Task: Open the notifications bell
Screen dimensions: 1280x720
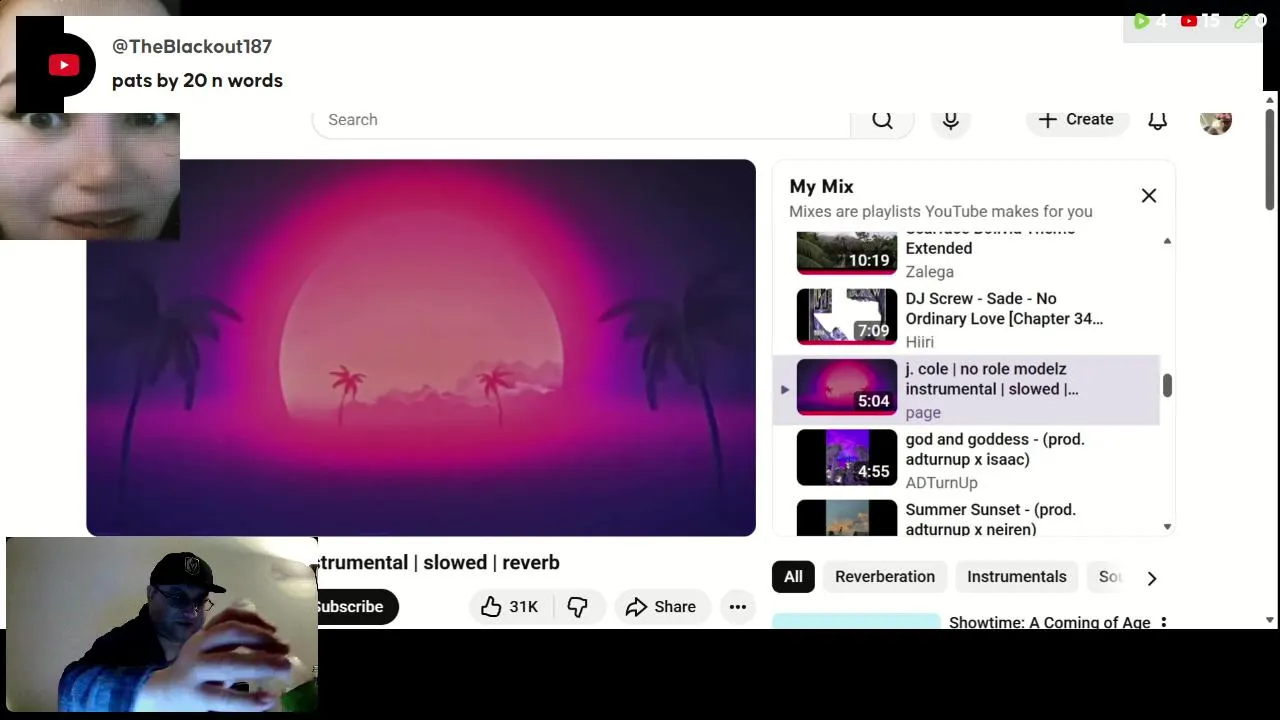Action: tap(1157, 120)
